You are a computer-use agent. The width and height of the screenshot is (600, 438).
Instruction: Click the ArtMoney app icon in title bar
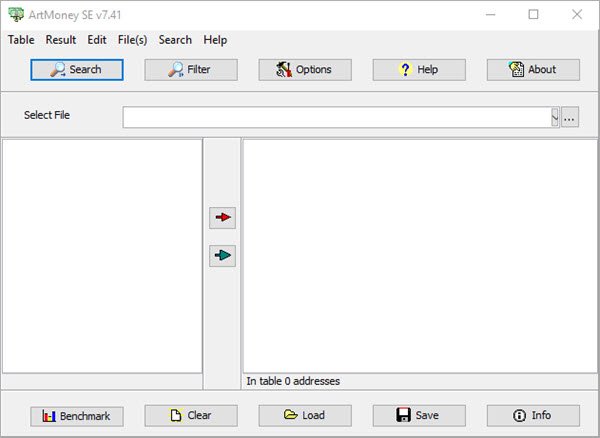tap(16, 15)
